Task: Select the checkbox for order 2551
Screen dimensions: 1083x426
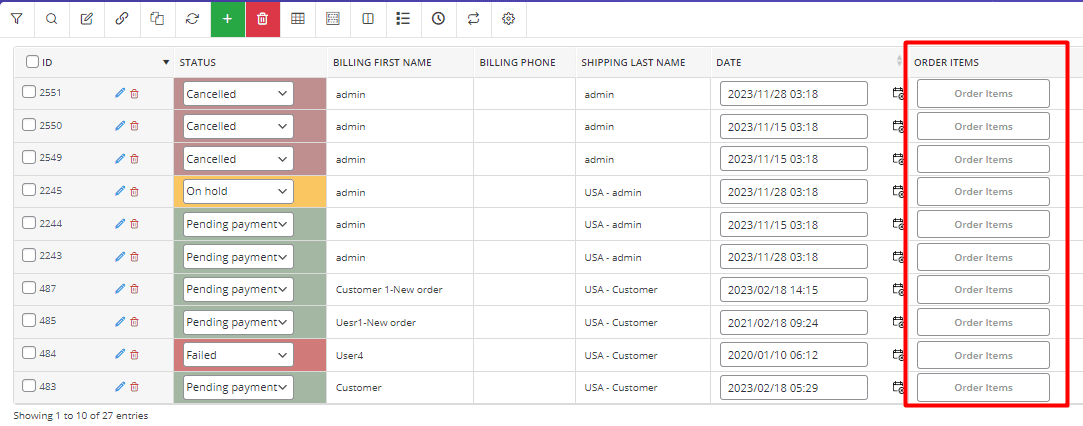Action: 28,92
